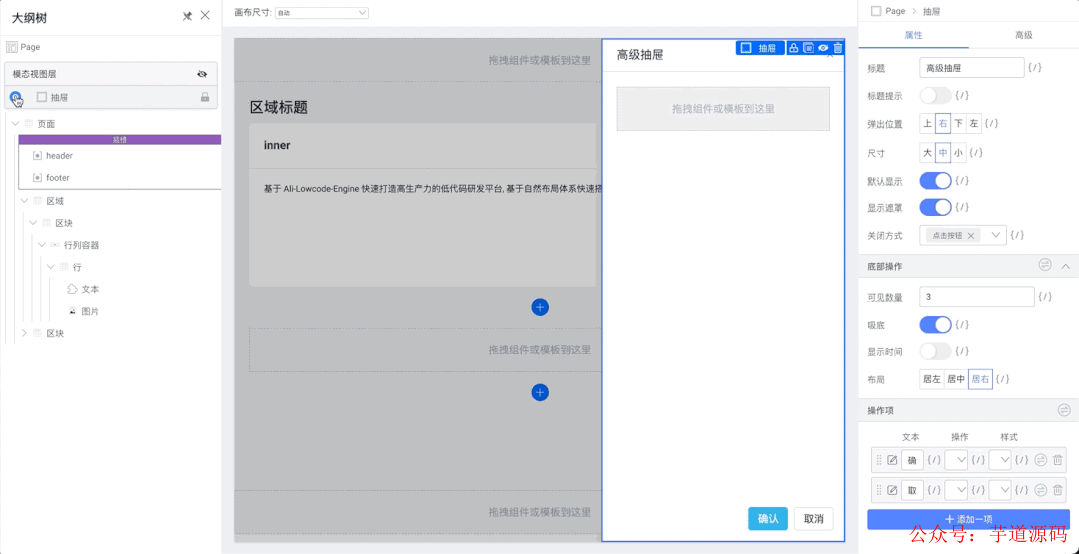Click switch-setter icon beside 底部操作
The height and width of the screenshot is (554, 1079).
coord(1045,266)
